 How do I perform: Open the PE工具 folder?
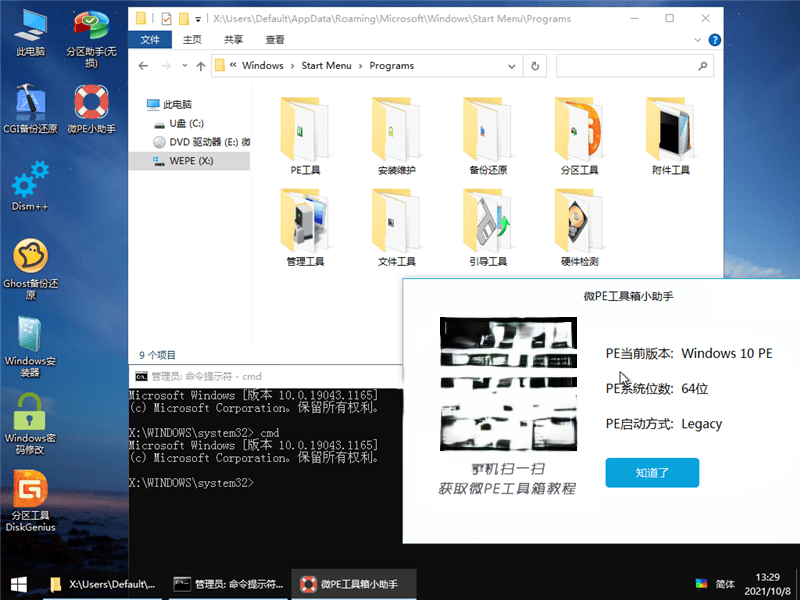pos(305,136)
